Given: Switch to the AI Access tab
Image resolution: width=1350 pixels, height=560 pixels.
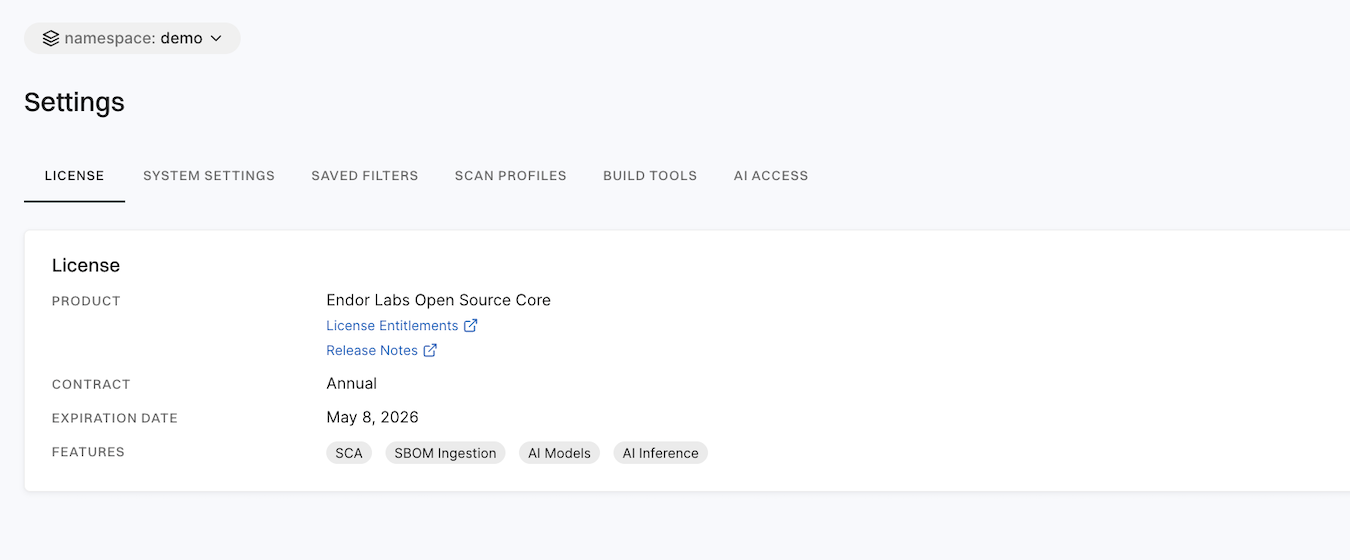Looking at the screenshot, I should [770, 176].
